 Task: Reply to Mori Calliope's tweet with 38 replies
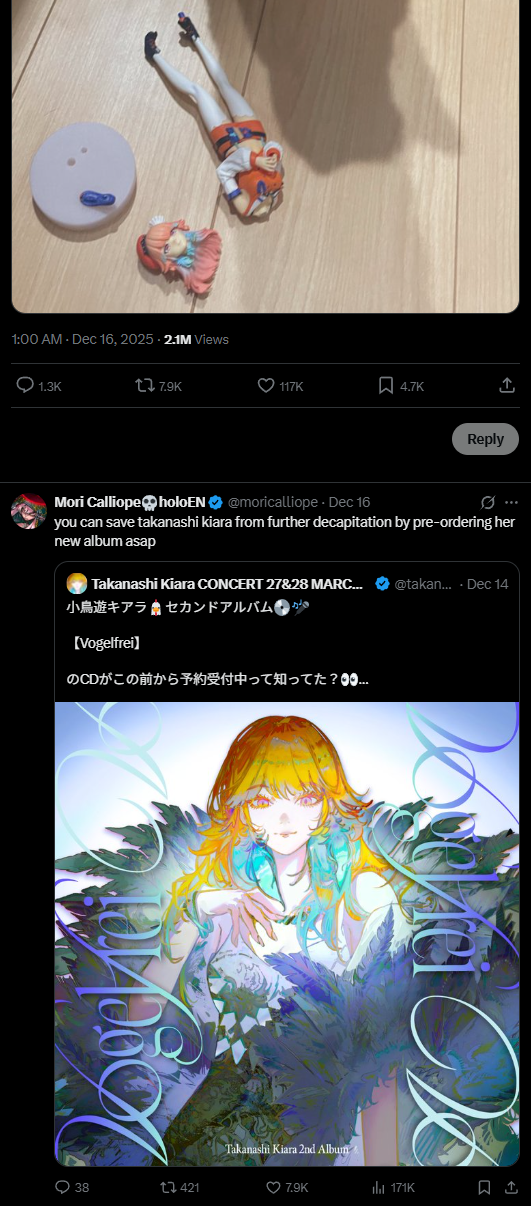tap(62, 1187)
